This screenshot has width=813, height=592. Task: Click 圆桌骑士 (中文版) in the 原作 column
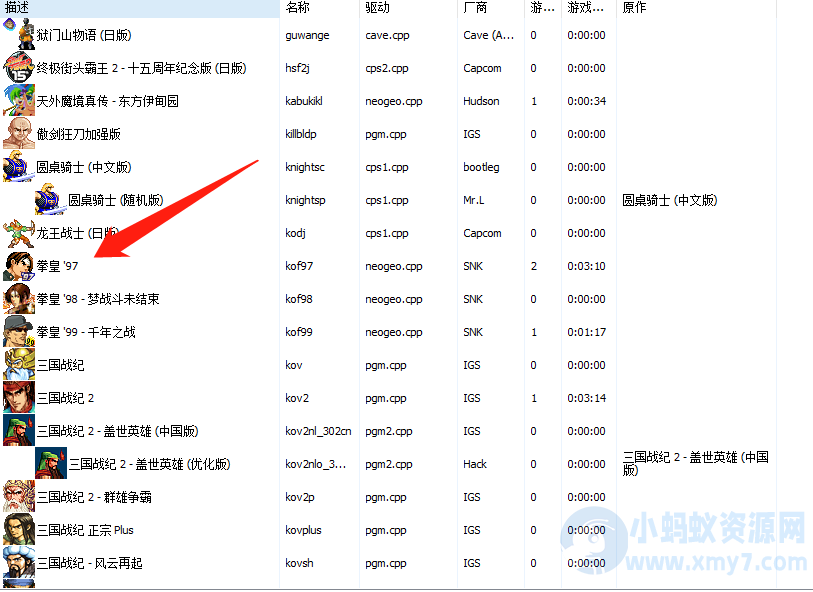tap(669, 200)
